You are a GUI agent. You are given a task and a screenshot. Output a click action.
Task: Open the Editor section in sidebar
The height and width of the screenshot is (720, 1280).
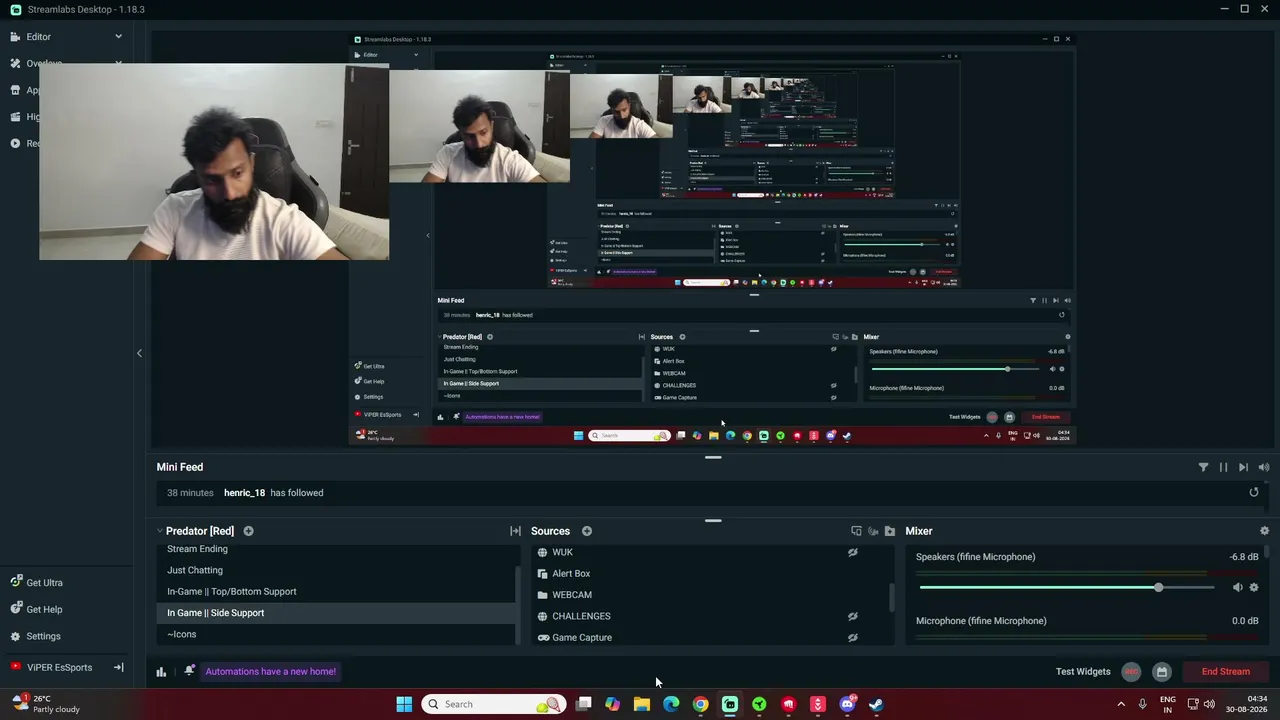click(x=38, y=37)
